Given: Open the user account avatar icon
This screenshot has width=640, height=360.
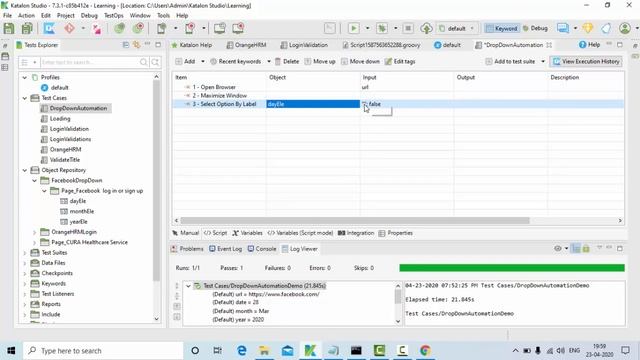Looking at the screenshot, I should pos(624,28).
